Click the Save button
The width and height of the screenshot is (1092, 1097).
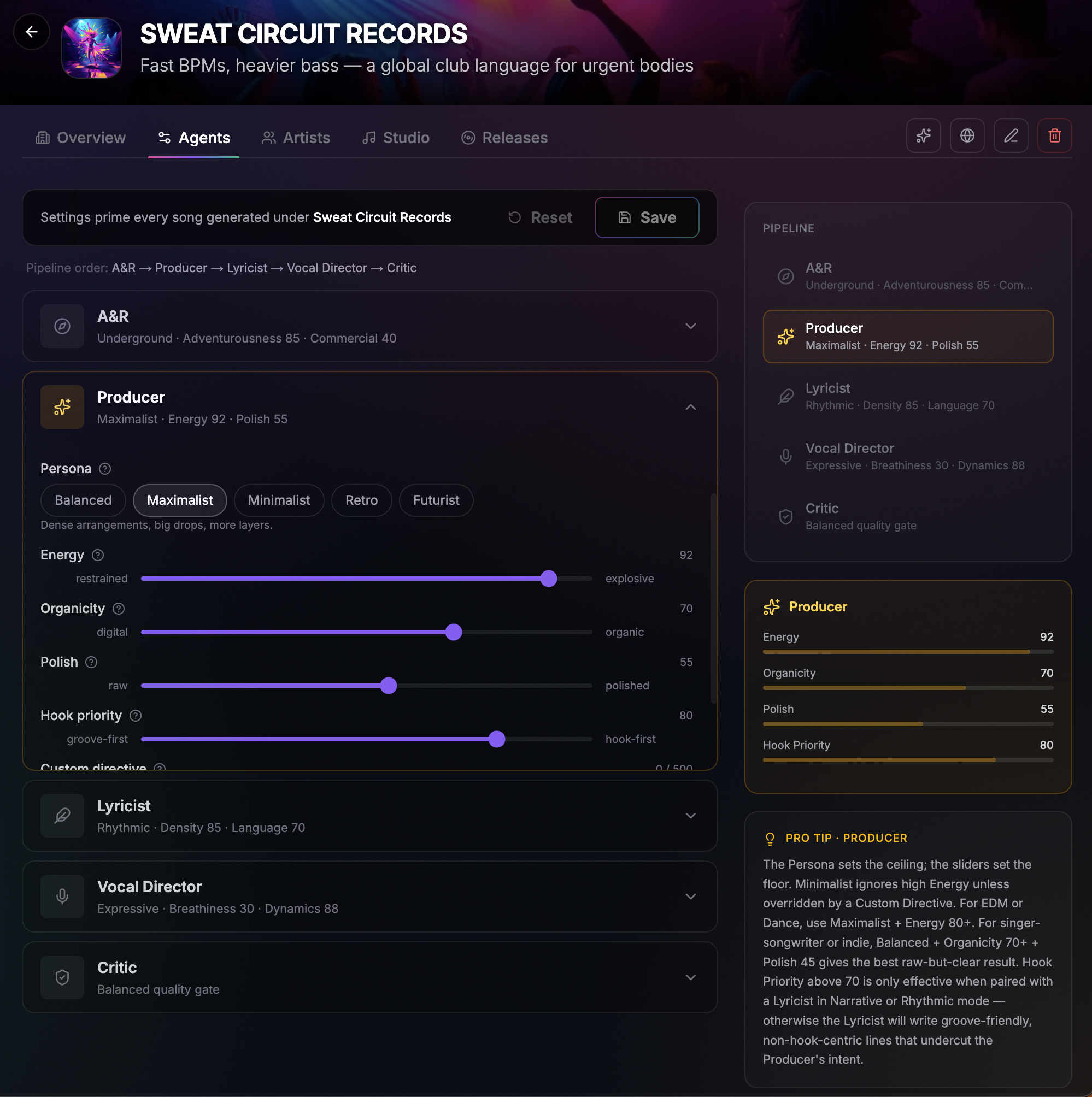[x=647, y=217]
